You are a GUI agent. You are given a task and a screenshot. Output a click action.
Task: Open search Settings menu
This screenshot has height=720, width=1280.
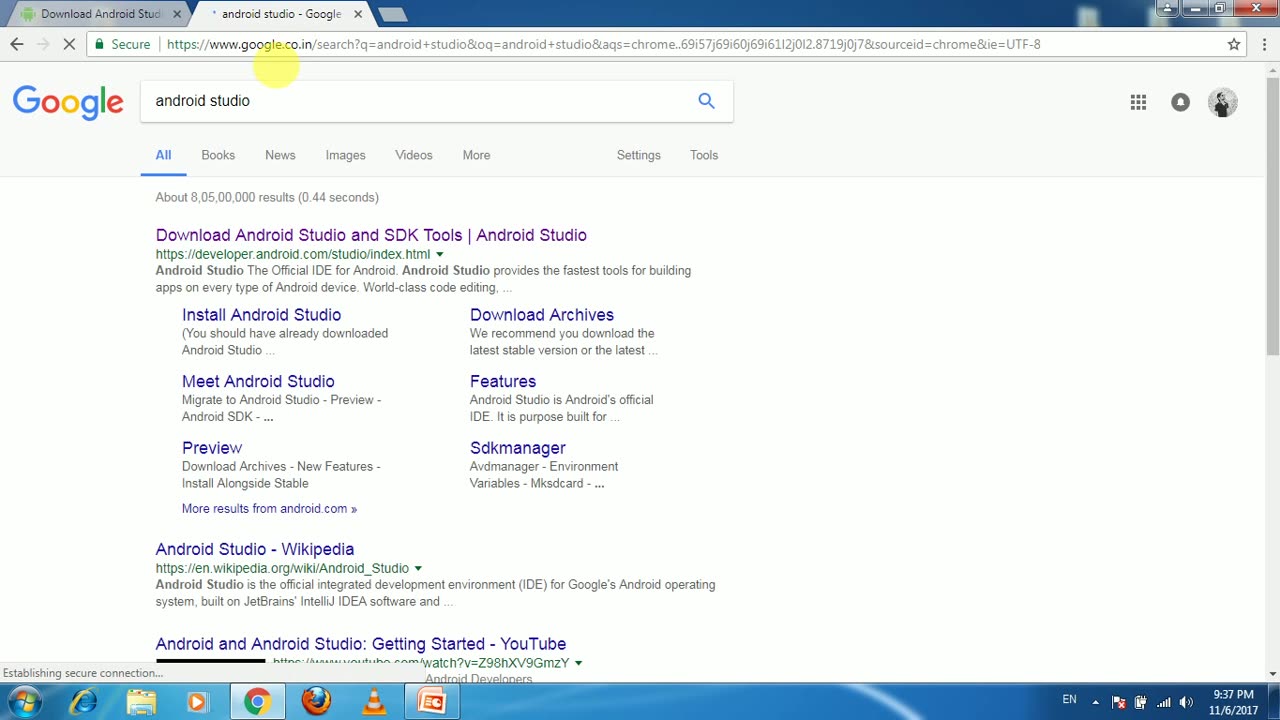click(639, 155)
